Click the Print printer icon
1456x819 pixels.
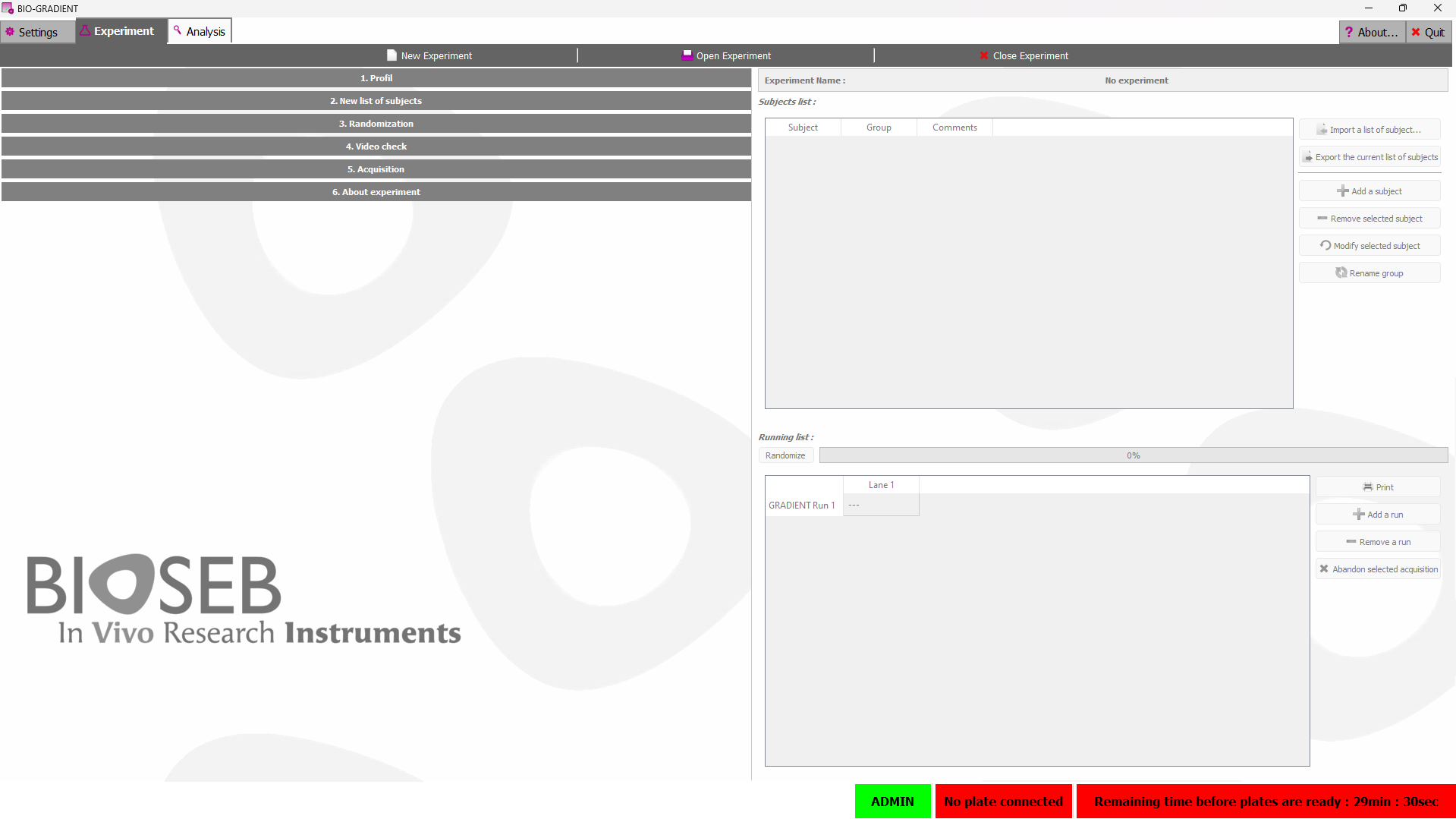pos(1367,487)
